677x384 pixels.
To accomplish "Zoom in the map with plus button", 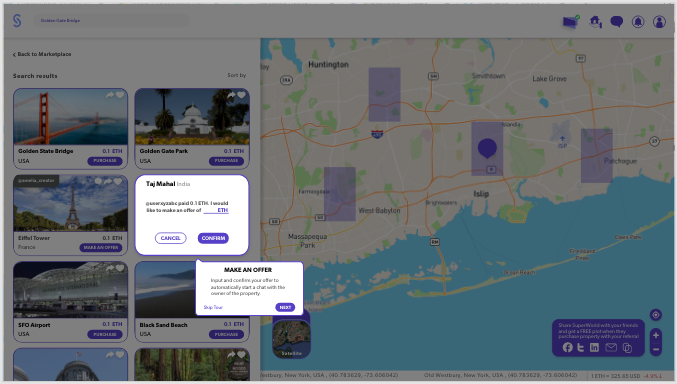I will pos(655,335).
